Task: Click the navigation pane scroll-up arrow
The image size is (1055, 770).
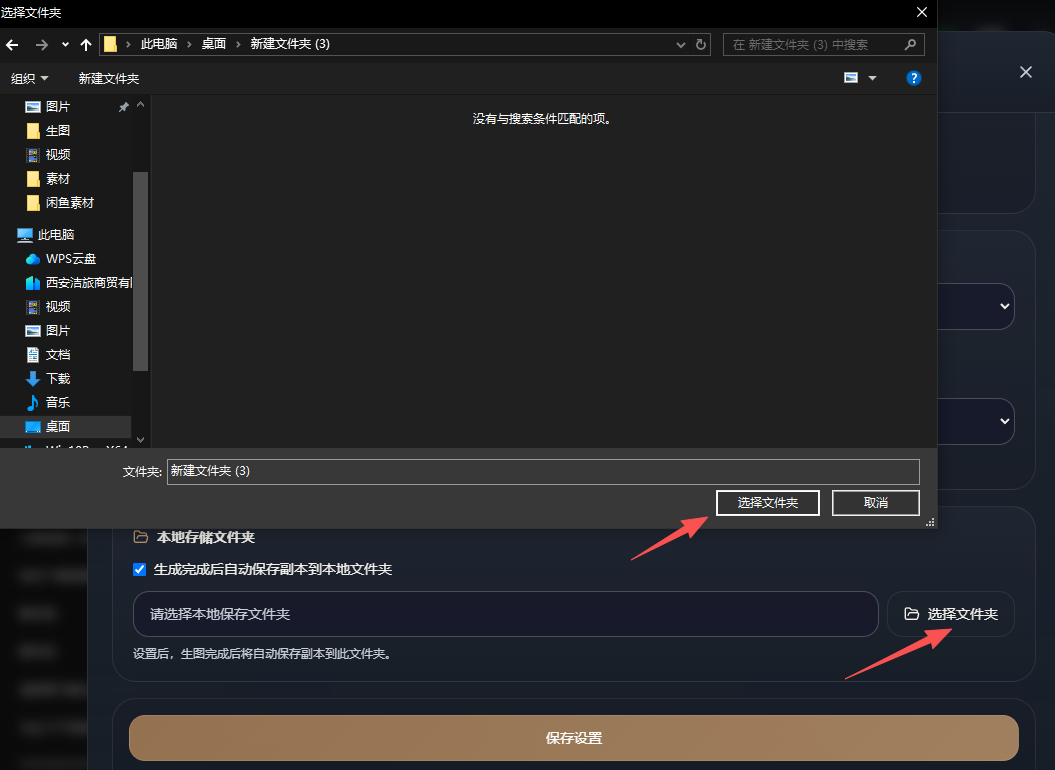Action: click(141, 105)
